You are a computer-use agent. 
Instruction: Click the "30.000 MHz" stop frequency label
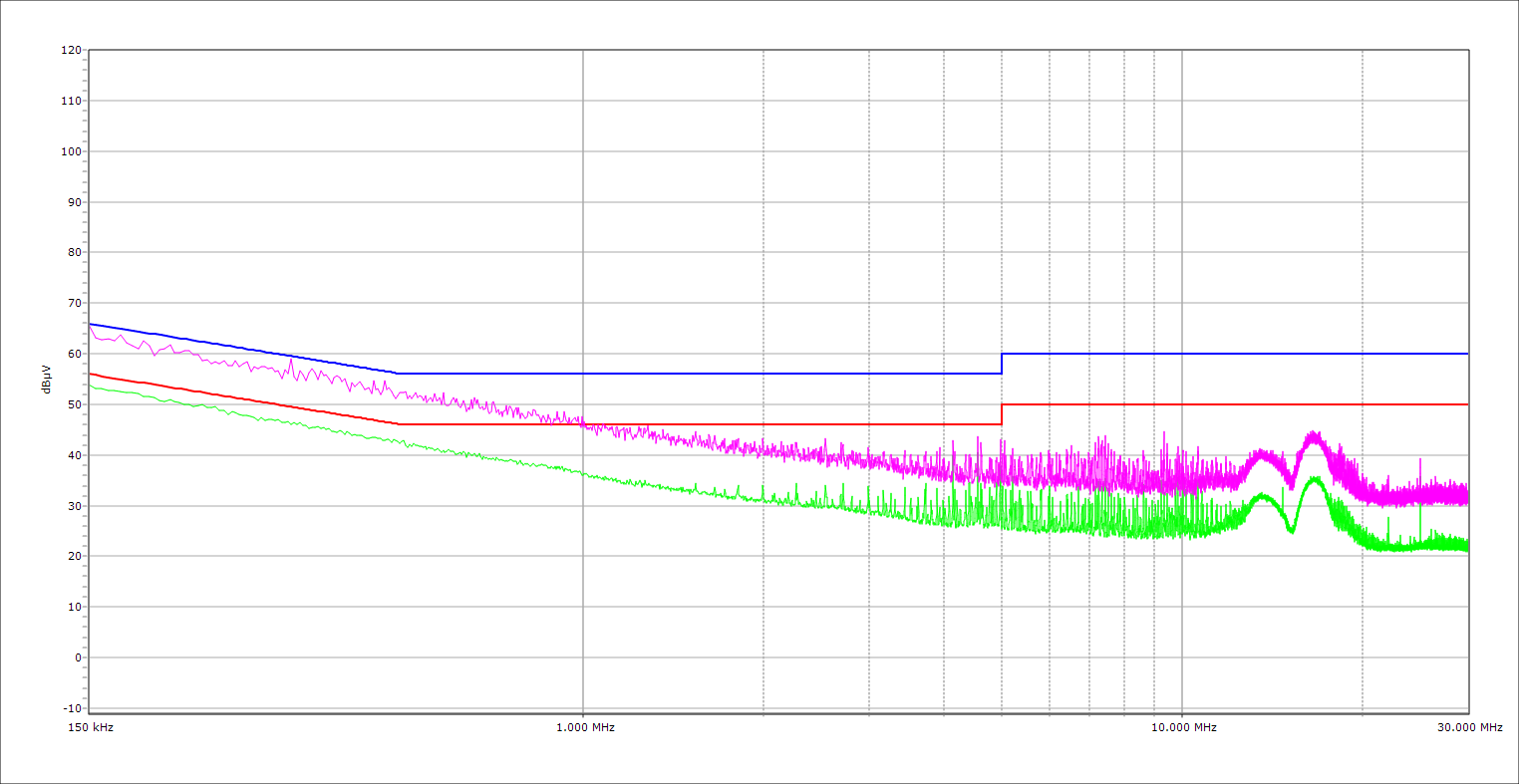(x=1468, y=728)
